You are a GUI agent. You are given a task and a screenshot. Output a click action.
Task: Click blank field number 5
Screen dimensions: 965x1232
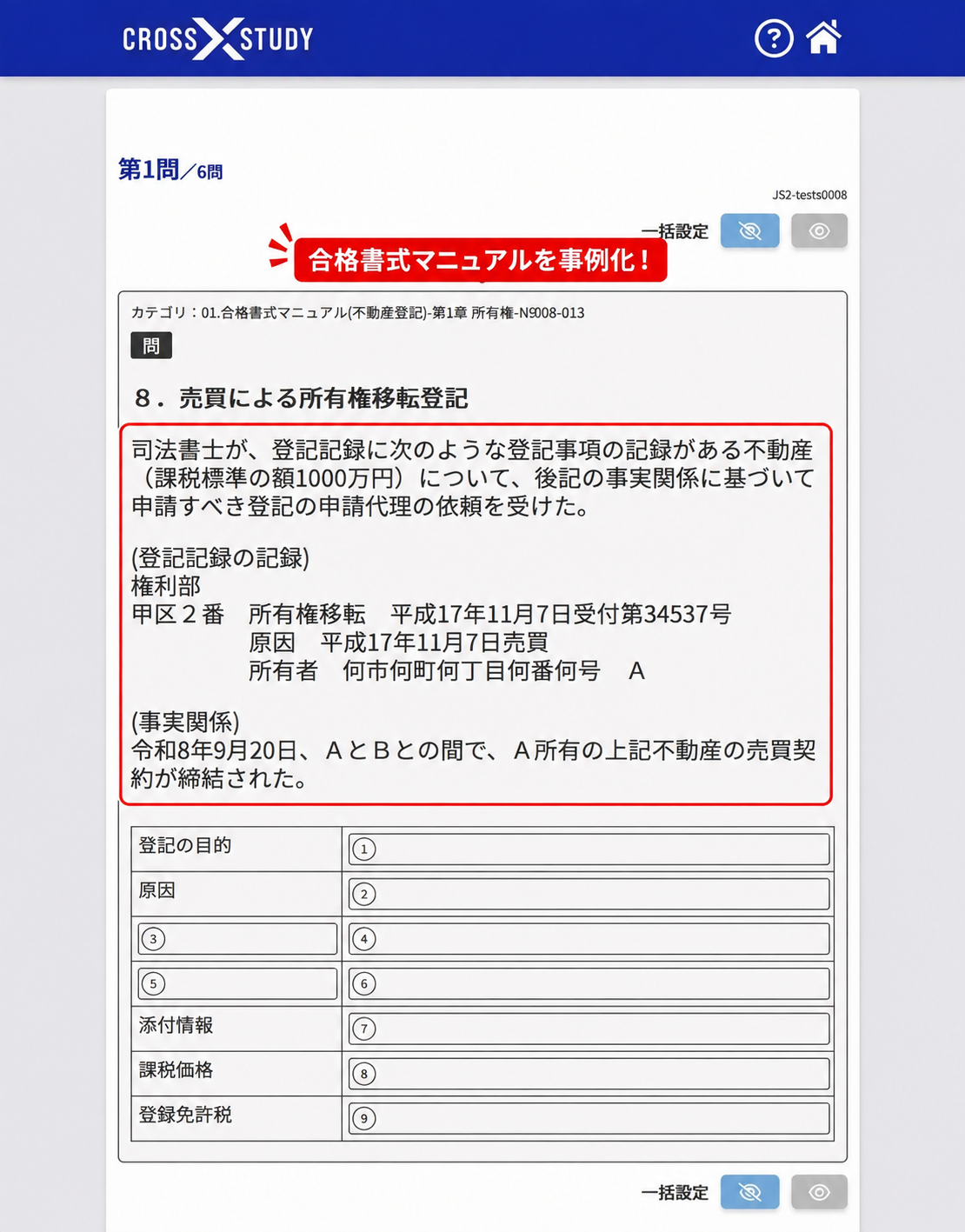[x=237, y=984]
